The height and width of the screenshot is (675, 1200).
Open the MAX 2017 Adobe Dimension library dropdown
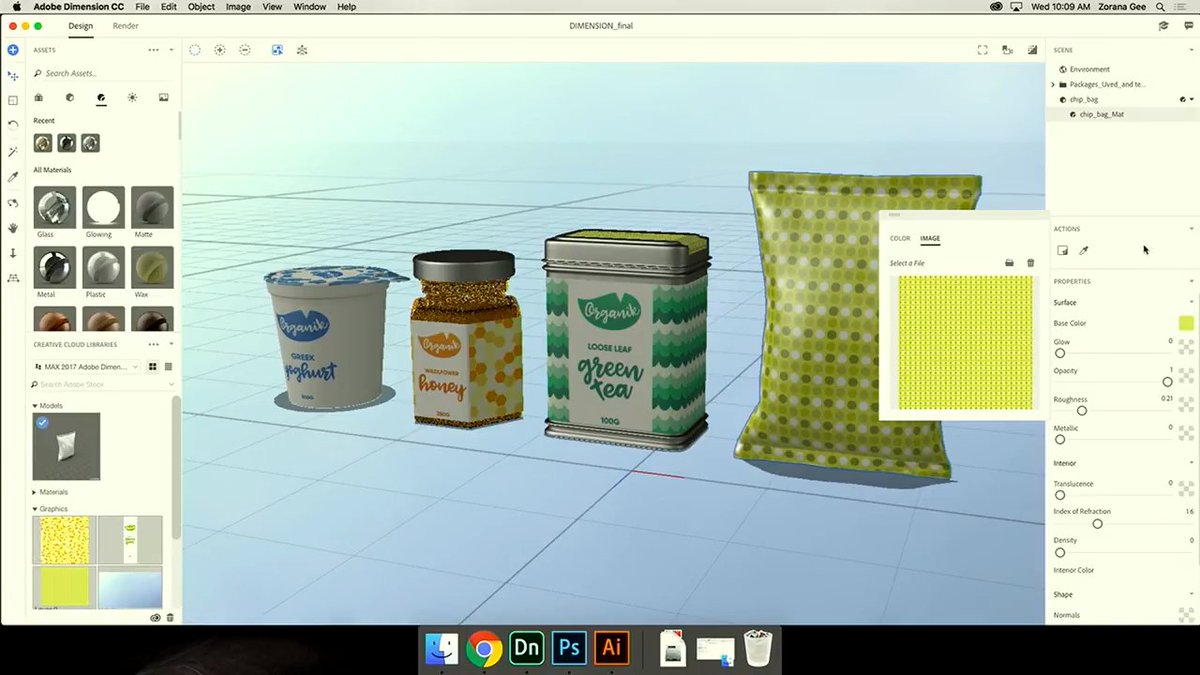click(89, 367)
